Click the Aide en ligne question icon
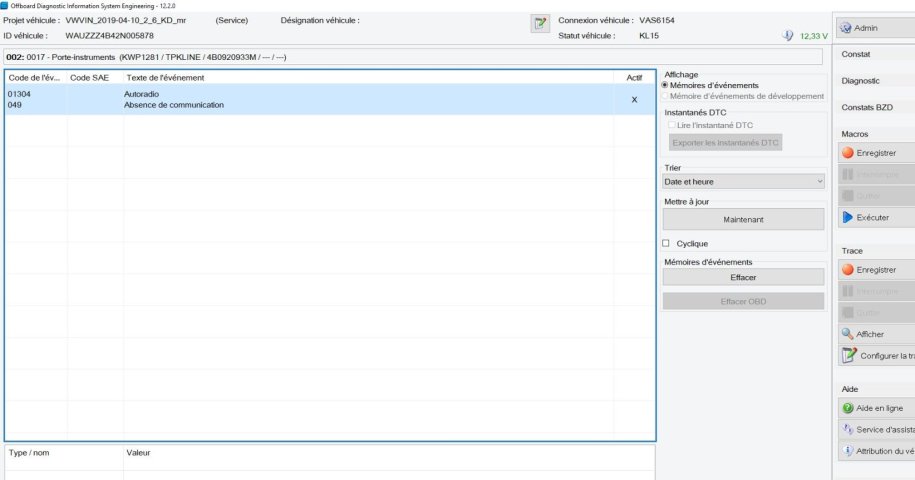Screen dimensions: 915x480 (x=848, y=408)
